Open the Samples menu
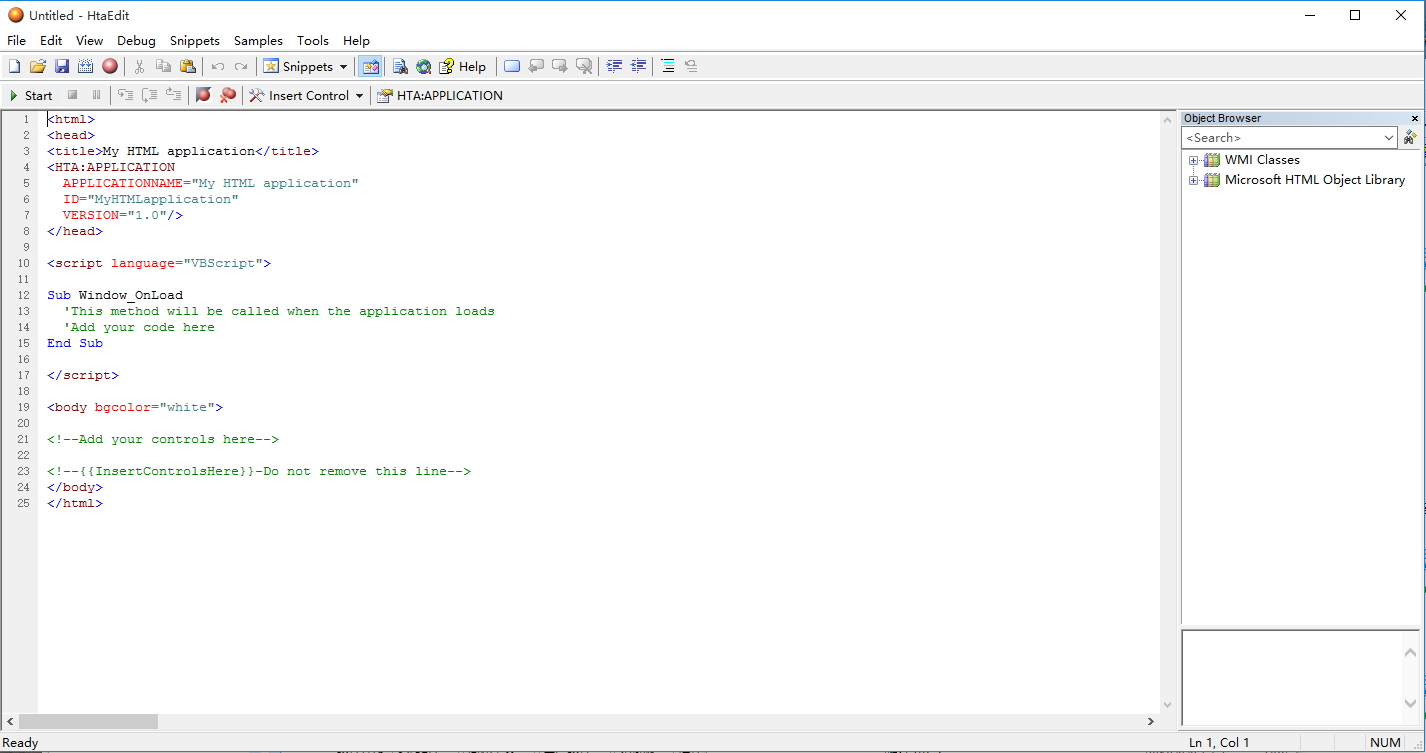Screen dimensions: 1426x753 [x=258, y=40]
